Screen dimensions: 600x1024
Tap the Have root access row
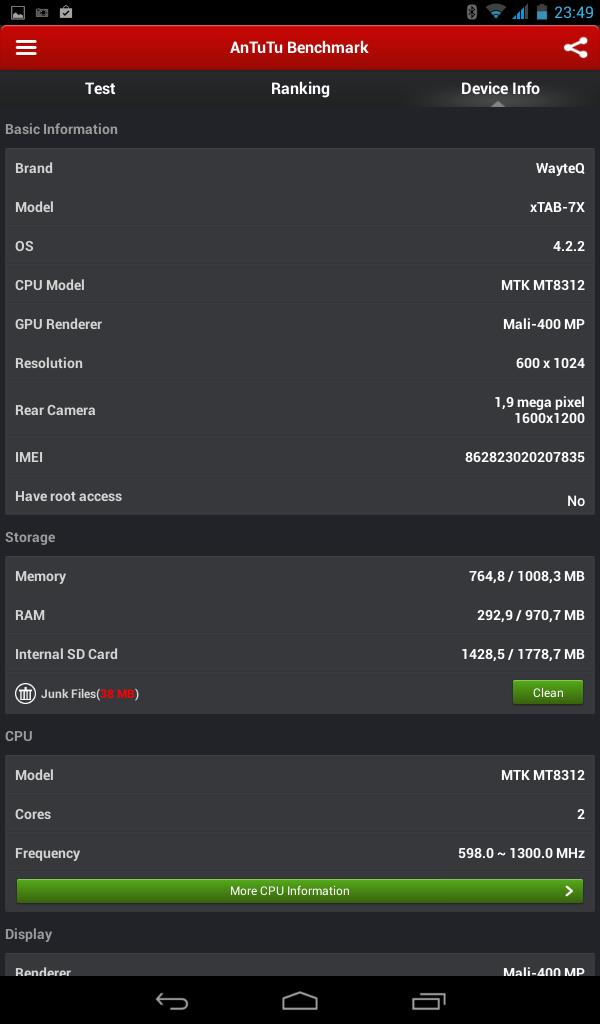click(x=299, y=496)
